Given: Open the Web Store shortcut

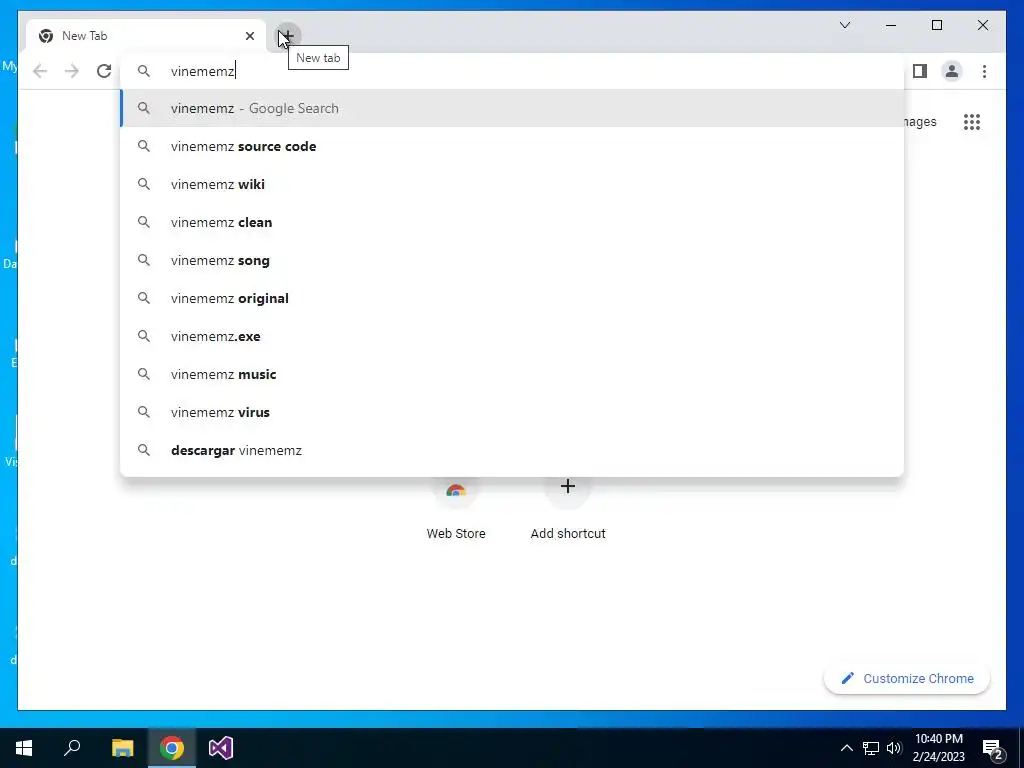Looking at the screenshot, I should pos(456,509).
